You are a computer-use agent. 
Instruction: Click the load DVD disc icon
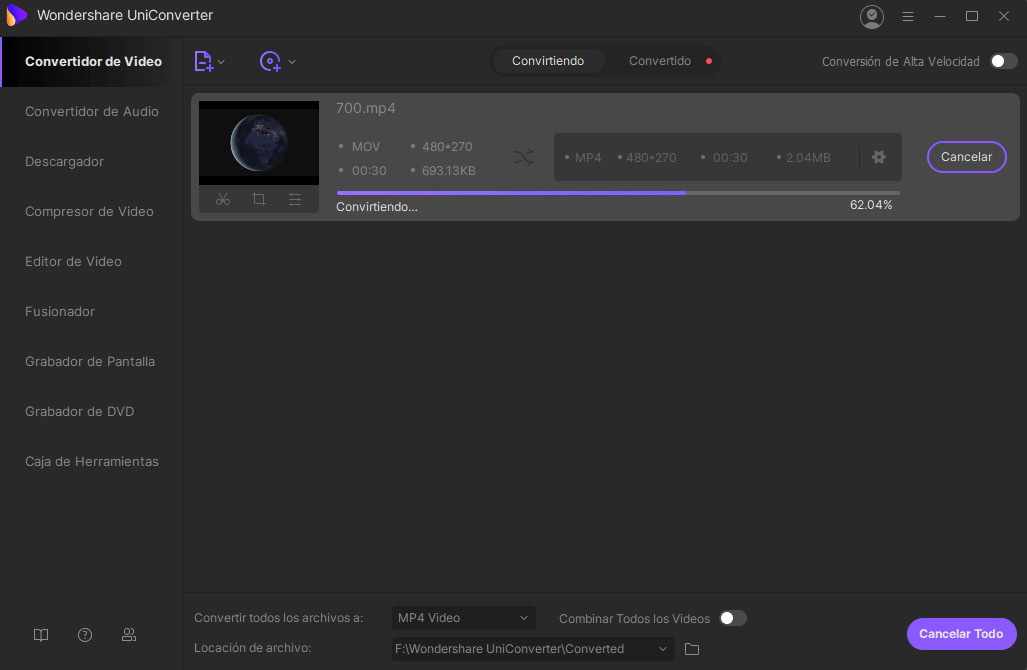coord(269,61)
